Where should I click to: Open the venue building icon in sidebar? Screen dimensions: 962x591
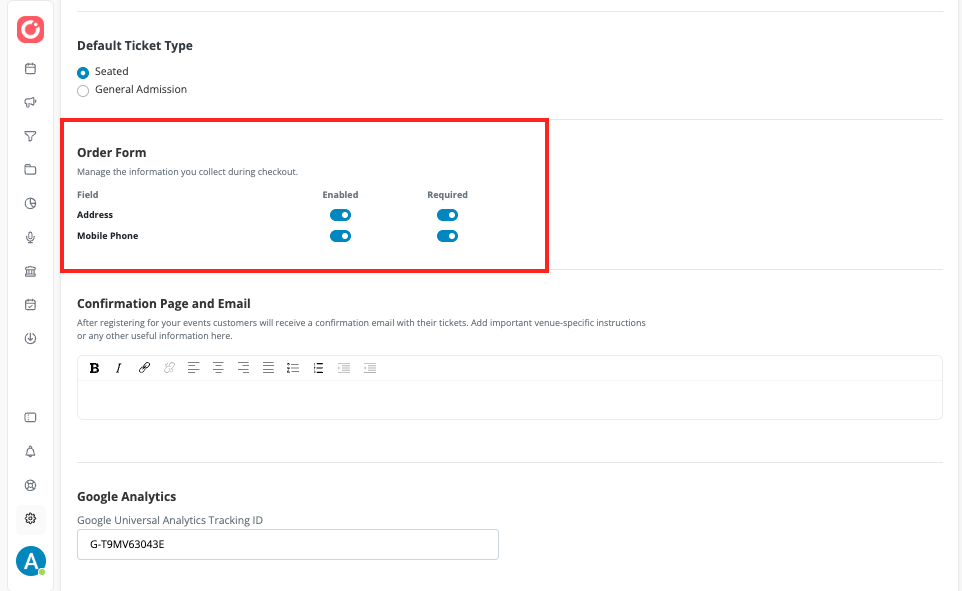pyautogui.click(x=30, y=271)
